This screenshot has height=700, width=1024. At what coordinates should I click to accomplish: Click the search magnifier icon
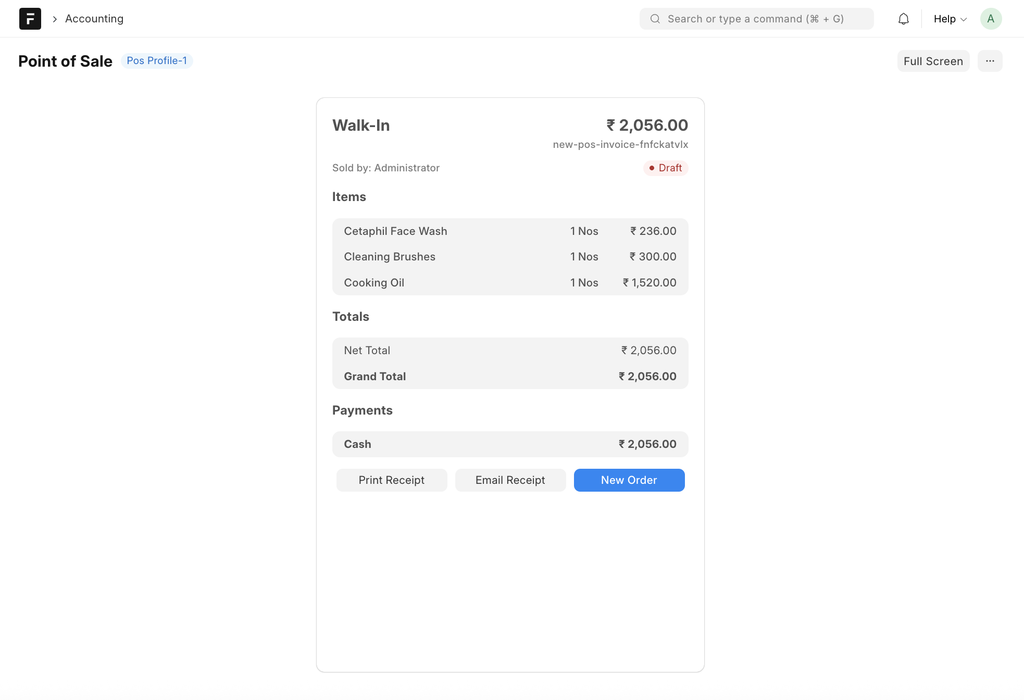coord(655,19)
